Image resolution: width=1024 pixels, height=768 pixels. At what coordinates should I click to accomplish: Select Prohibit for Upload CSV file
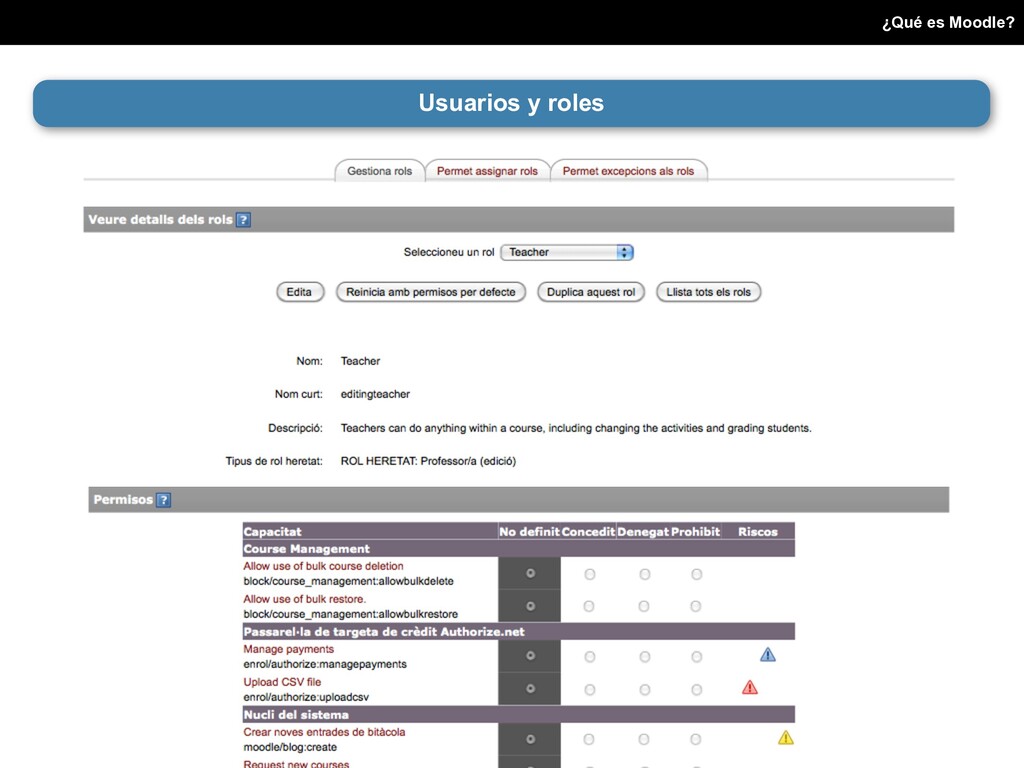pos(697,690)
